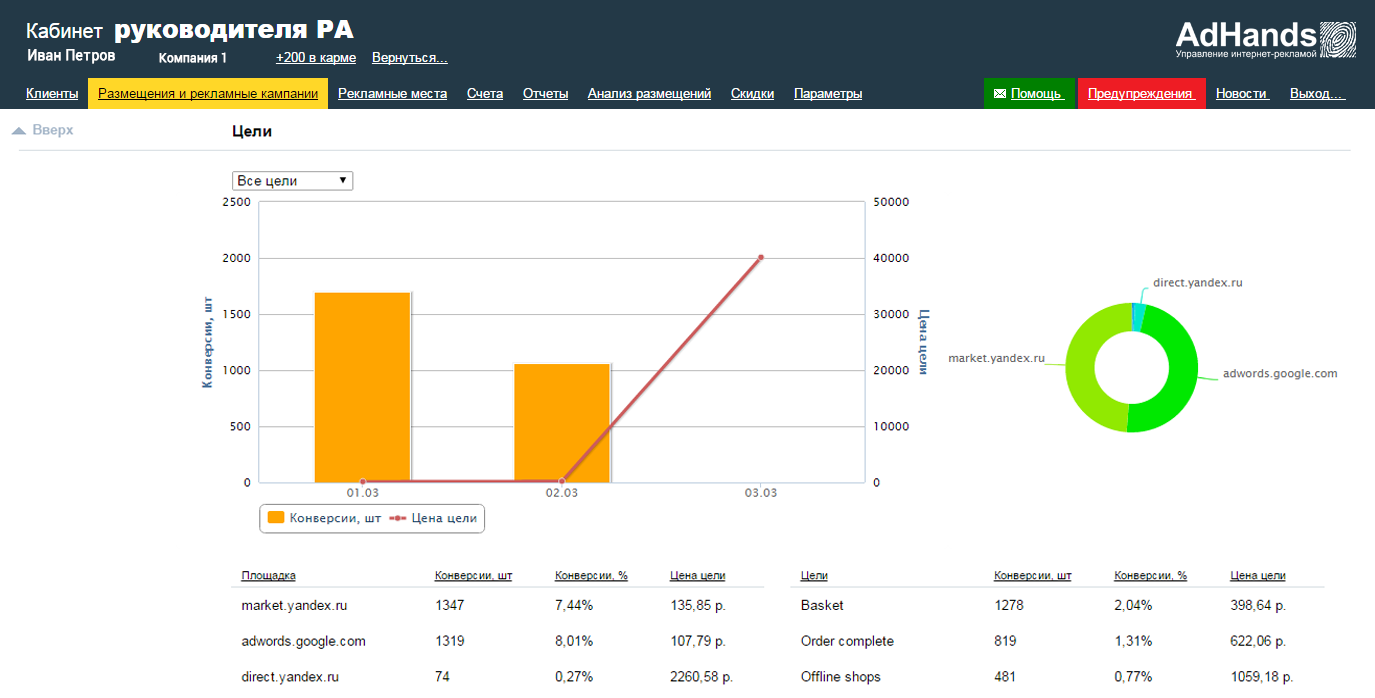Click the red Предупреждения button

[1141, 94]
